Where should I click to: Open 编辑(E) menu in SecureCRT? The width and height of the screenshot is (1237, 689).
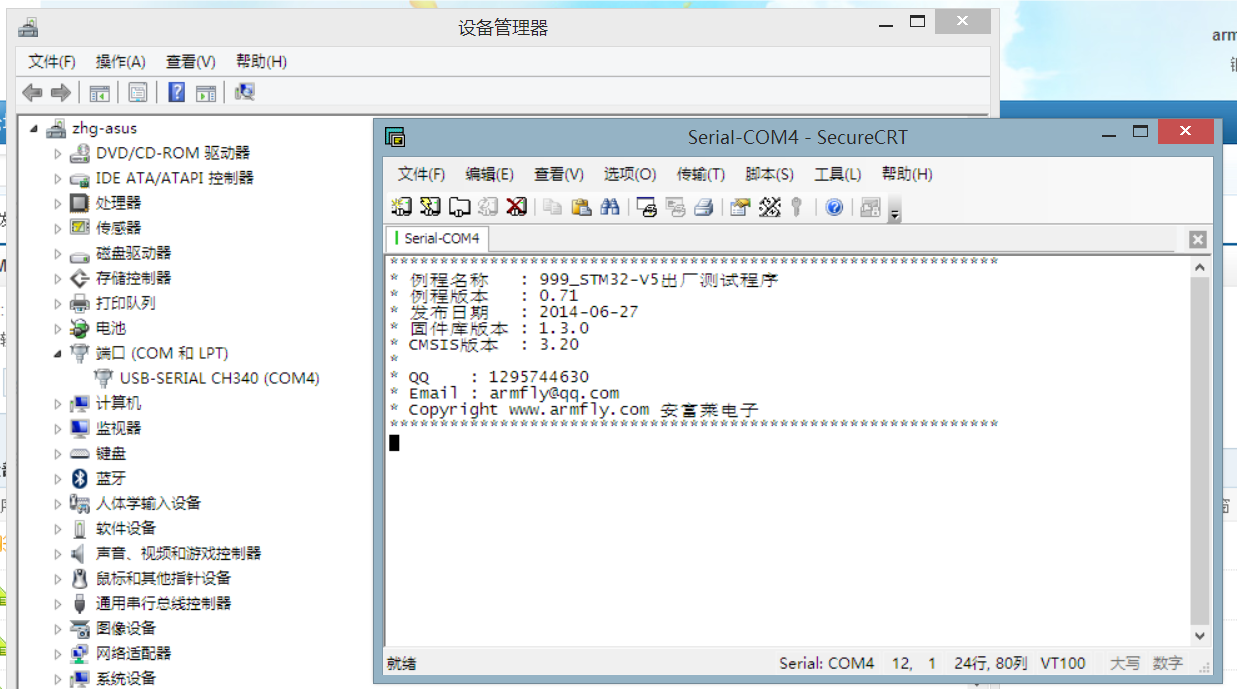click(489, 174)
